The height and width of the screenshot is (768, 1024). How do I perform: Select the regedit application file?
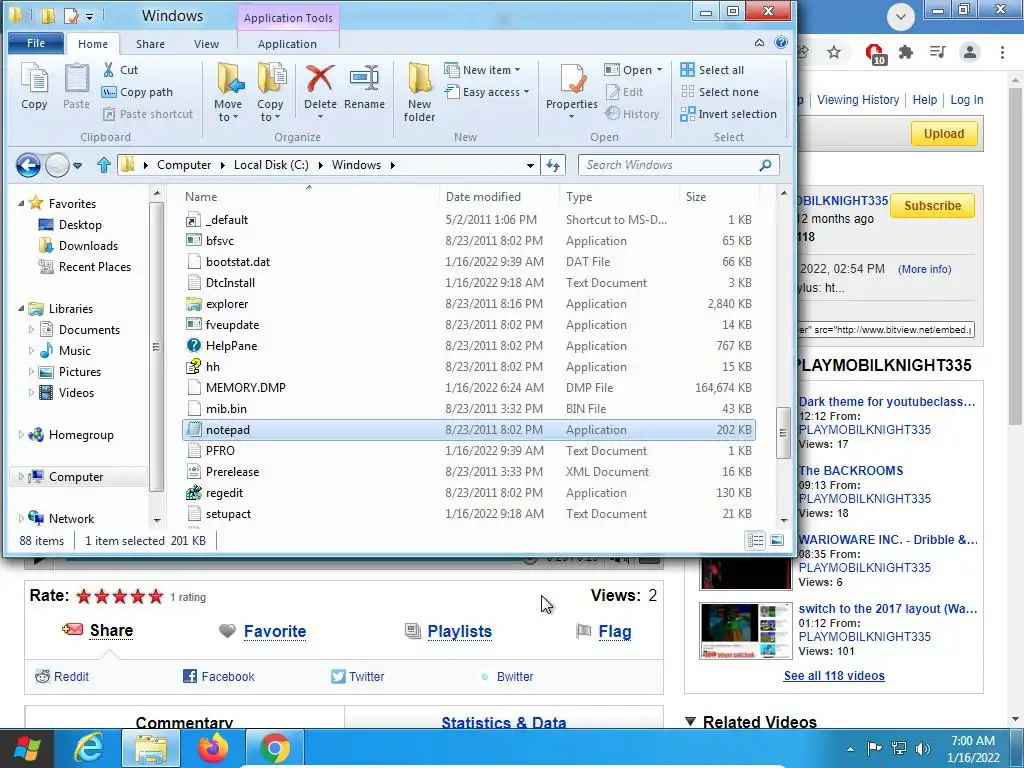pyautogui.click(x=468, y=493)
